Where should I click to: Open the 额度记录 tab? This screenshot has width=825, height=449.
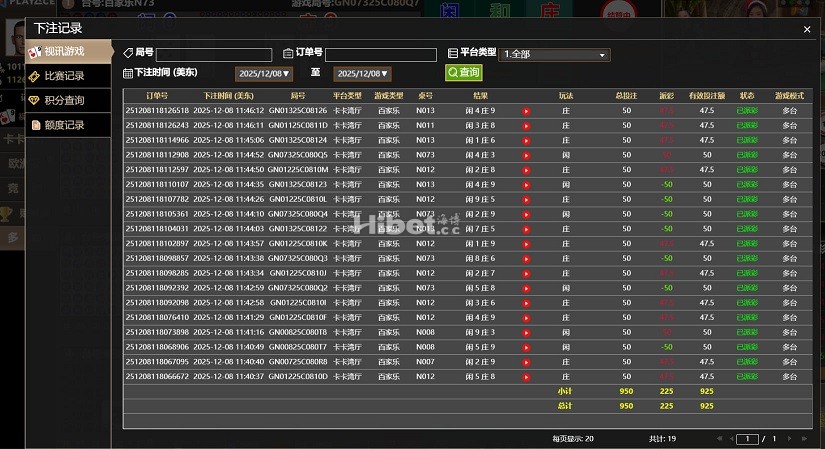point(68,125)
